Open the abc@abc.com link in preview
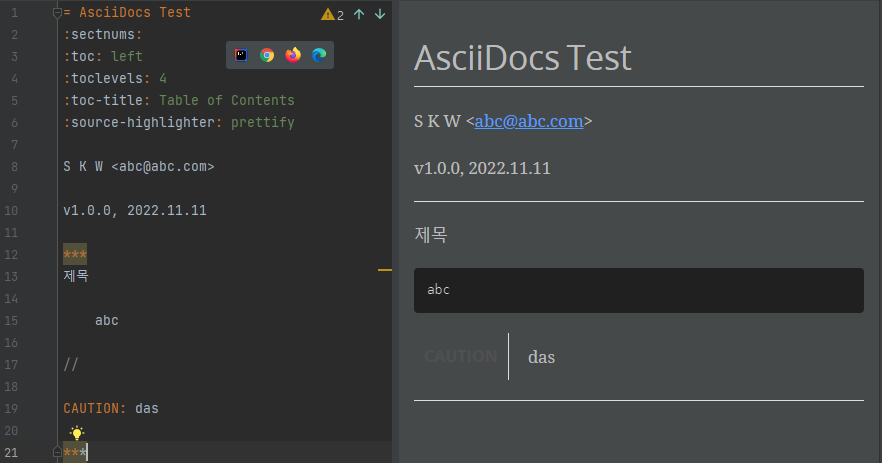This screenshot has width=882, height=463. 529,121
